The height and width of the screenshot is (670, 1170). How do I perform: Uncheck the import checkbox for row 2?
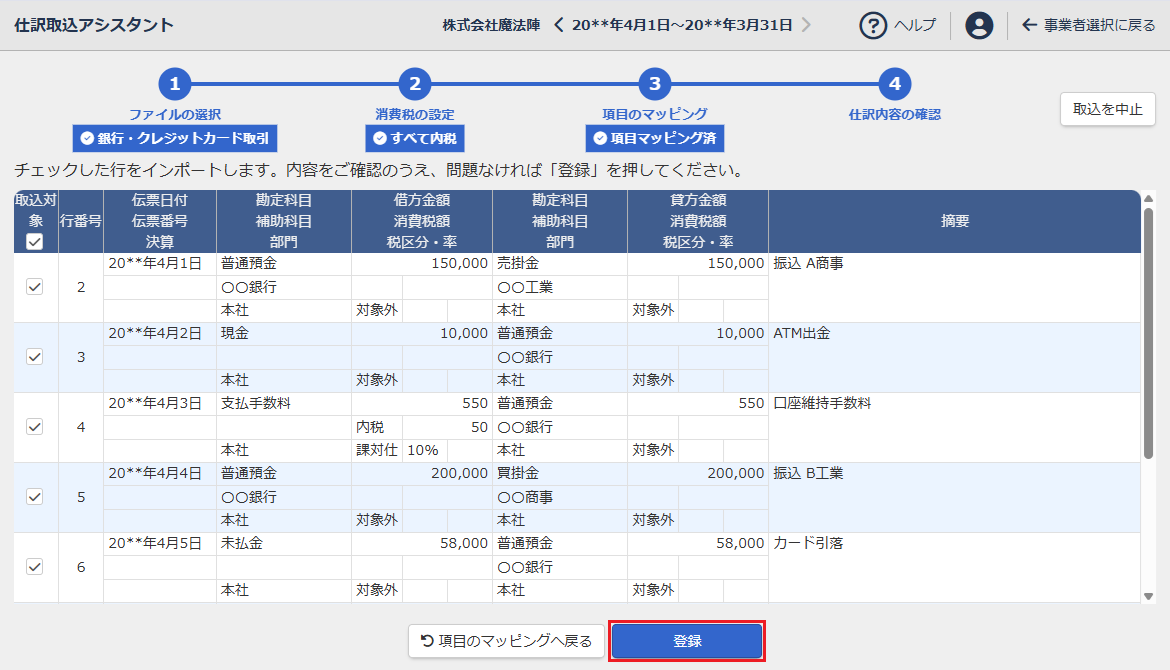coord(35,287)
